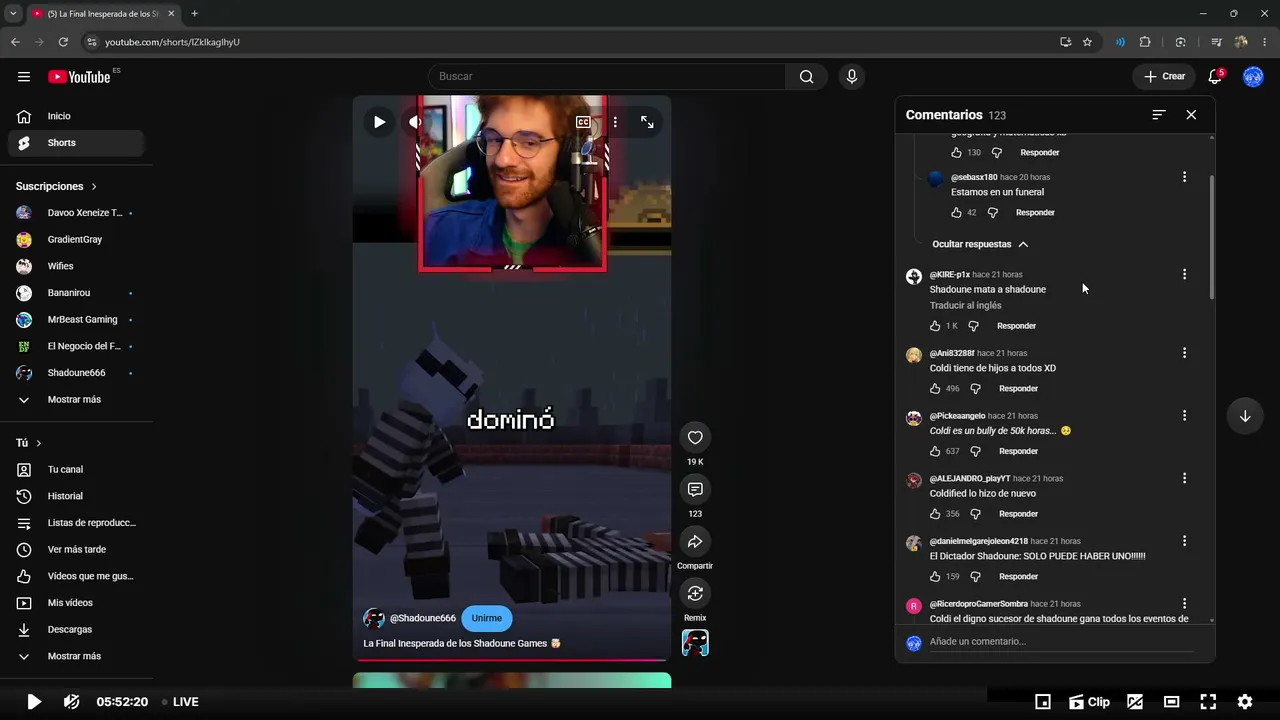Subscribe with the Unirme button

487,618
